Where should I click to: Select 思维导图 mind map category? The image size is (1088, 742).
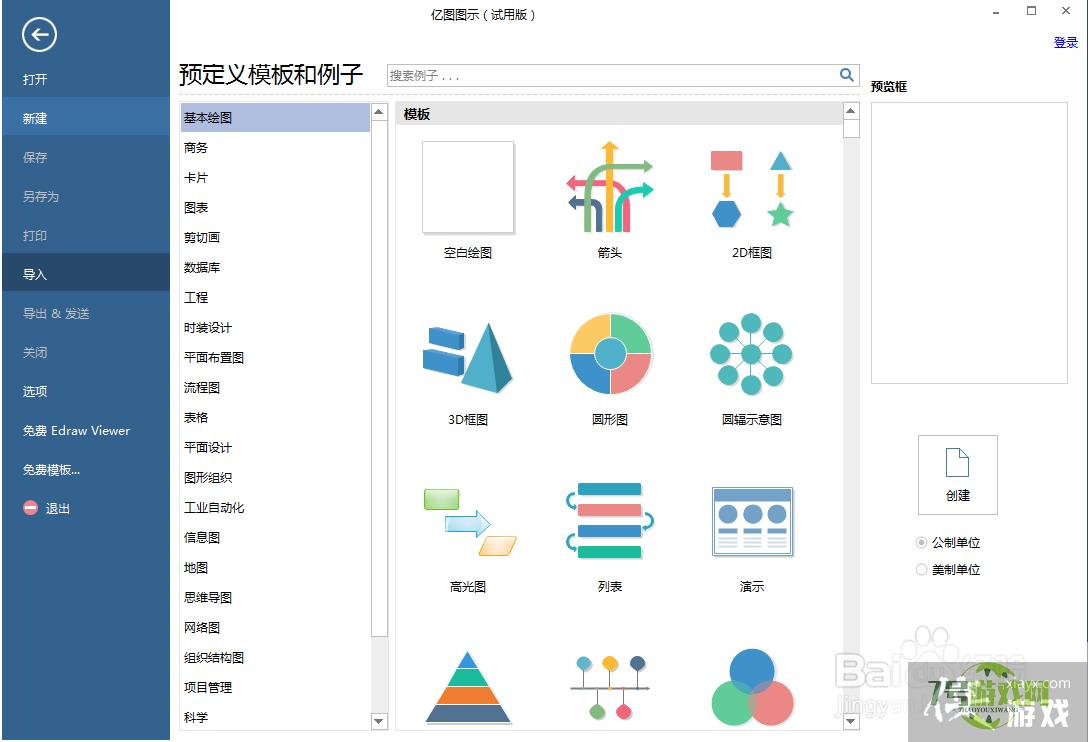pos(275,597)
